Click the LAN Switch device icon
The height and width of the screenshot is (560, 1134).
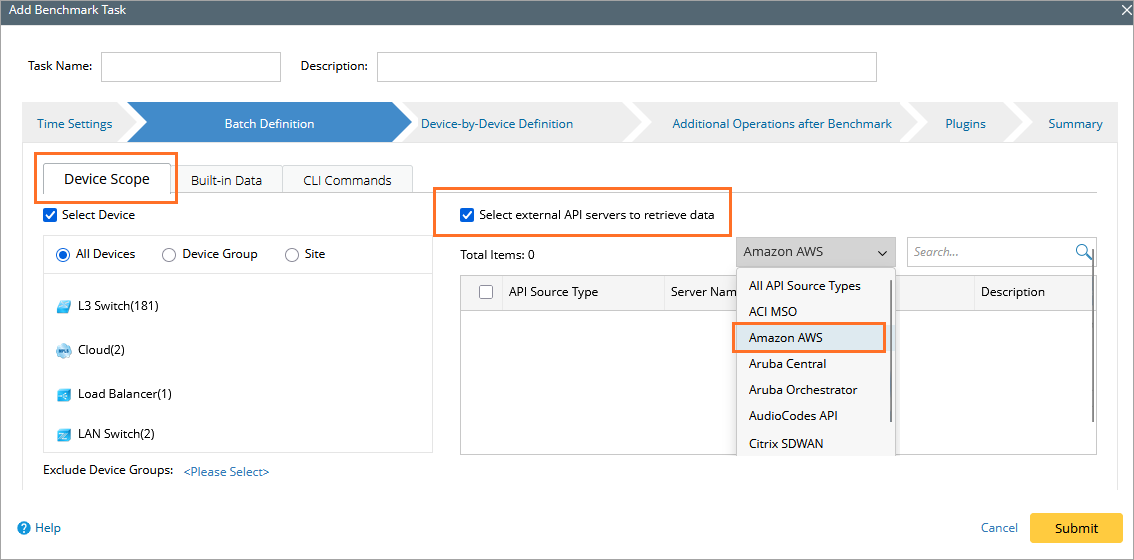(64, 435)
